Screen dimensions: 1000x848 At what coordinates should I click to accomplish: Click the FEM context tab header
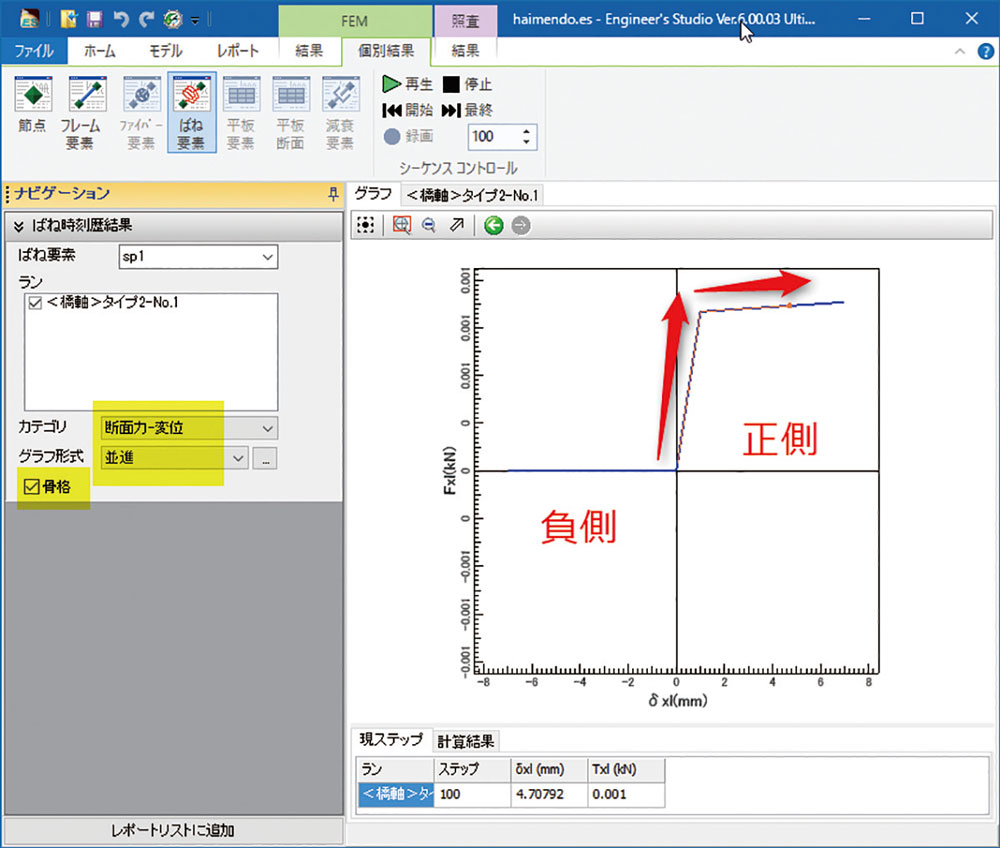point(355,21)
